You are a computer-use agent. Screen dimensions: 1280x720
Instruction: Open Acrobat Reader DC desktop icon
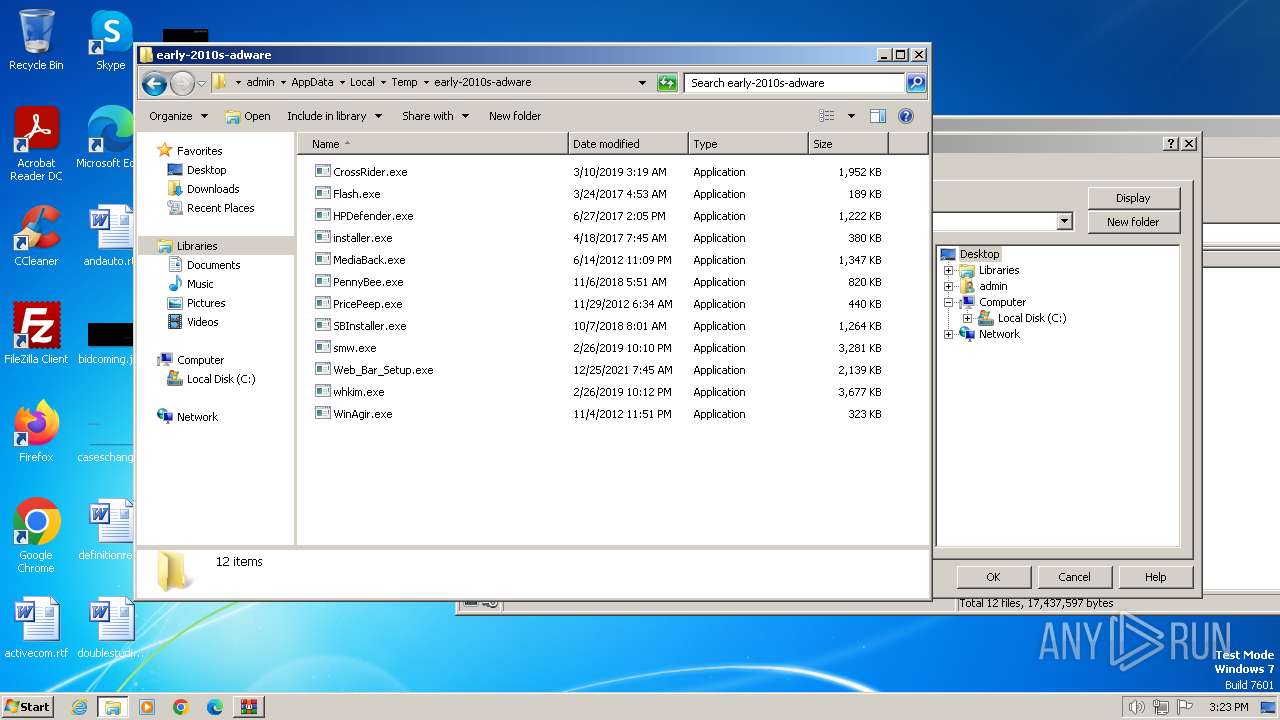coord(36,144)
